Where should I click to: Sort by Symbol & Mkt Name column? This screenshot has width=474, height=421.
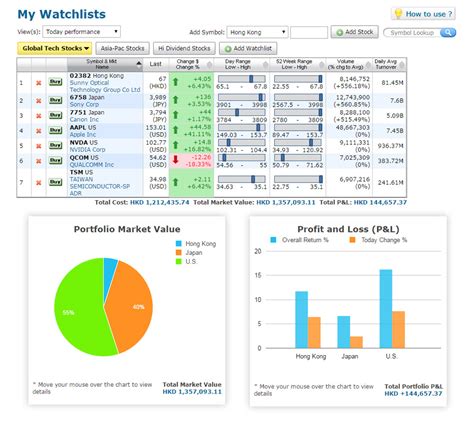tap(105, 64)
